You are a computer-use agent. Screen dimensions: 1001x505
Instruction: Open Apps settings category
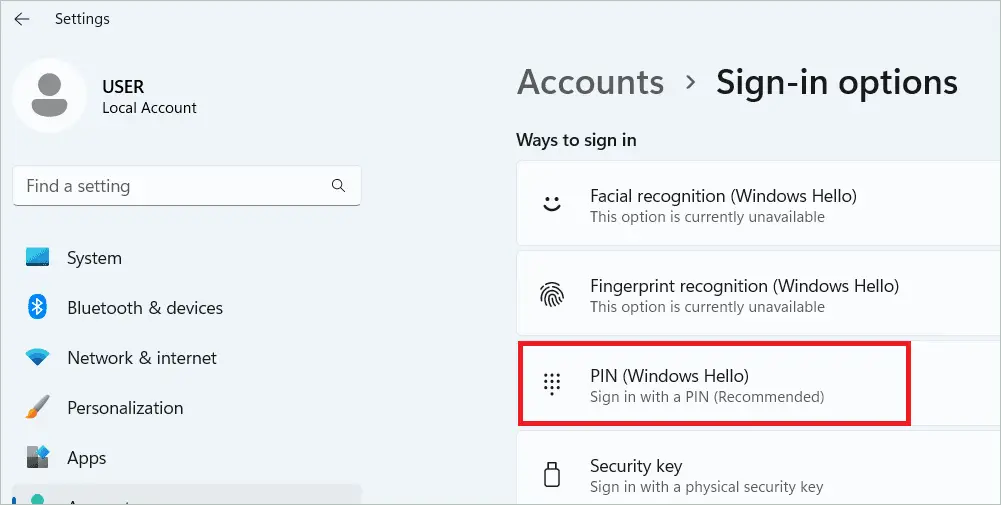pos(187,458)
